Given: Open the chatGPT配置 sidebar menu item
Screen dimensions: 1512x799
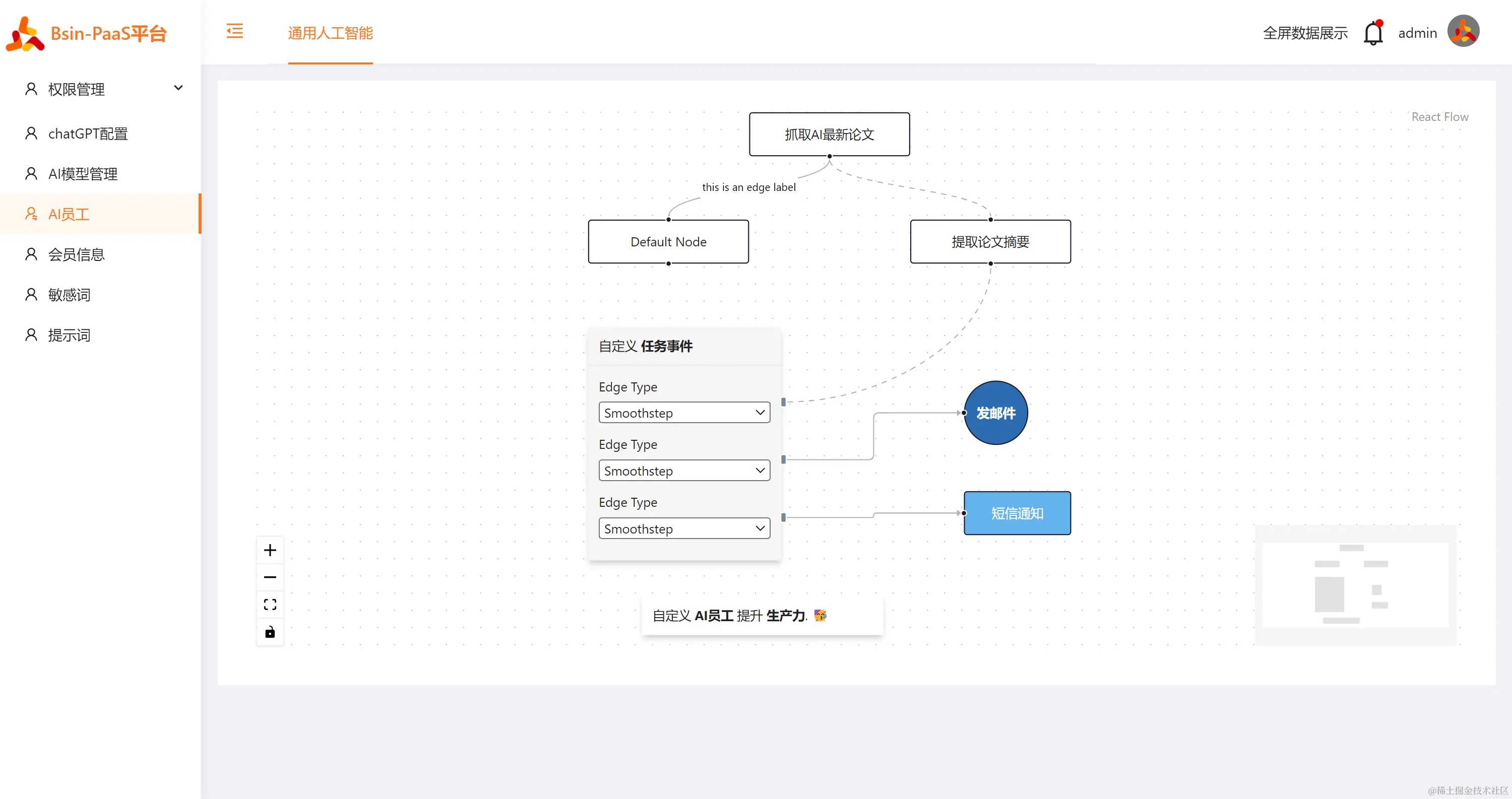Looking at the screenshot, I should (88, 134).
